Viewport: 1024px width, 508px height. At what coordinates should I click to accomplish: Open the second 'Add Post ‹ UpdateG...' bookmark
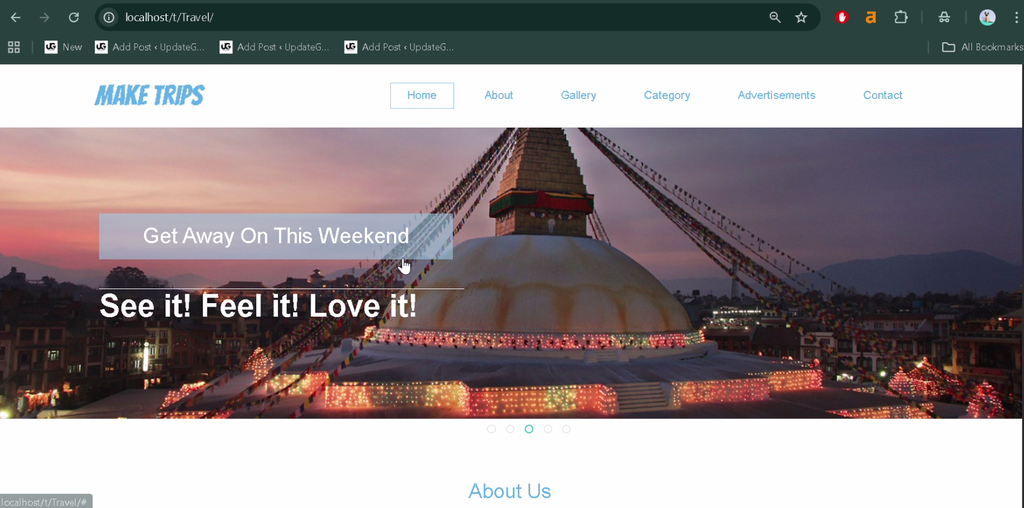tap(274, 47)
